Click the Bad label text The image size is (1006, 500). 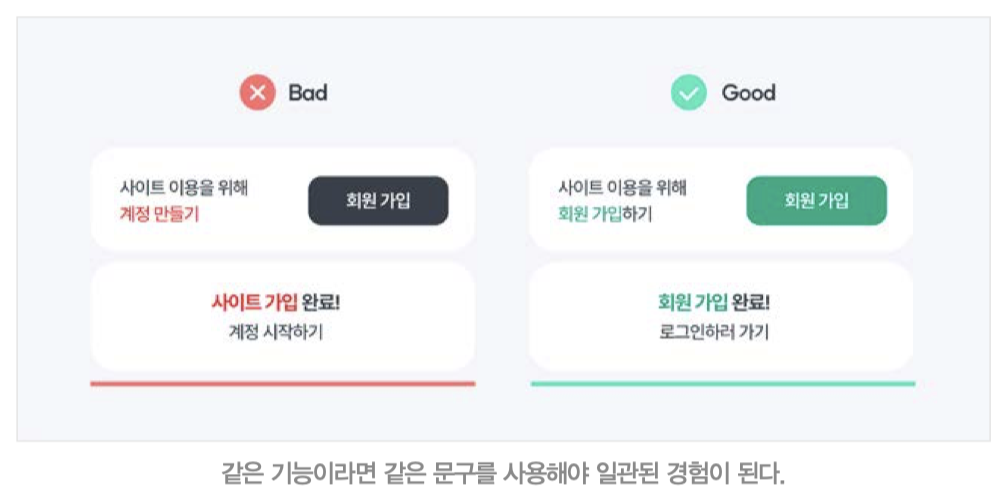coord(308,93)
